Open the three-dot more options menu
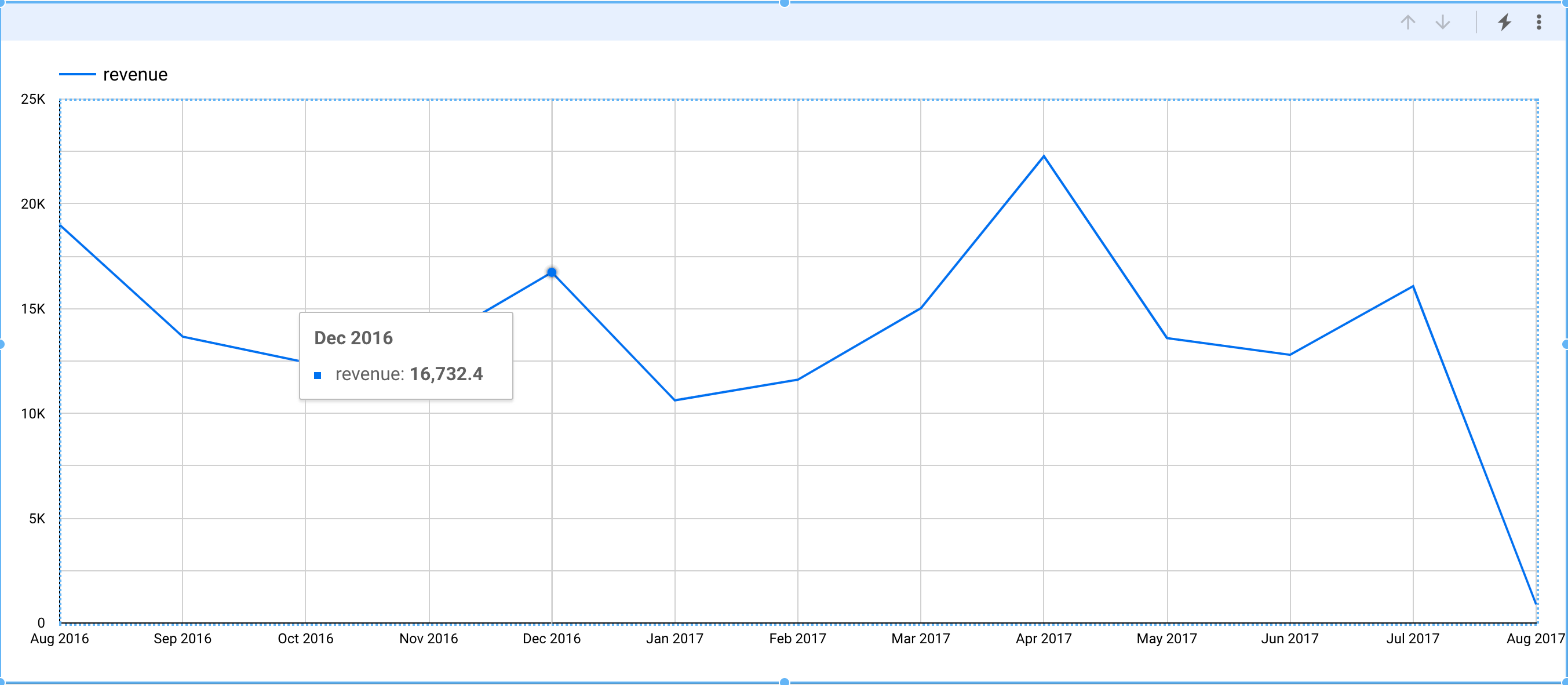This screenshot has width=1568, height=685. [1538, 23]
